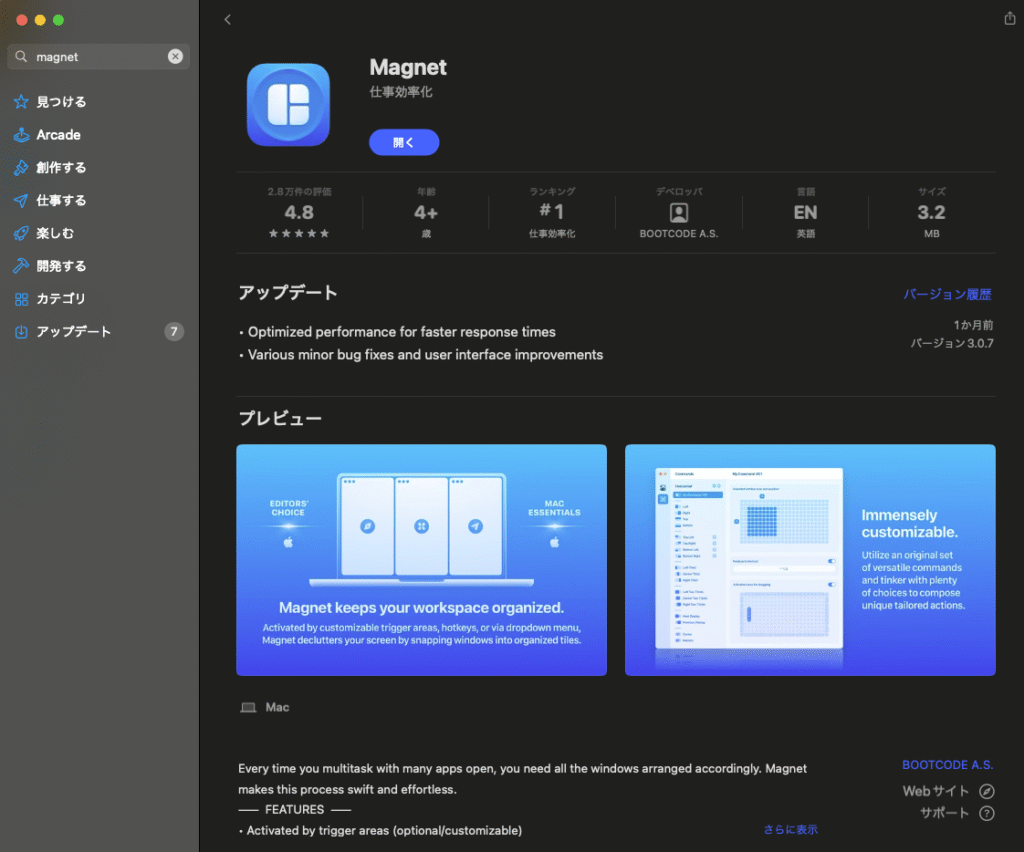The image size is (1024, 852).
Task: Click the hammer icon beside 開発する
Action: click(21, 266)
